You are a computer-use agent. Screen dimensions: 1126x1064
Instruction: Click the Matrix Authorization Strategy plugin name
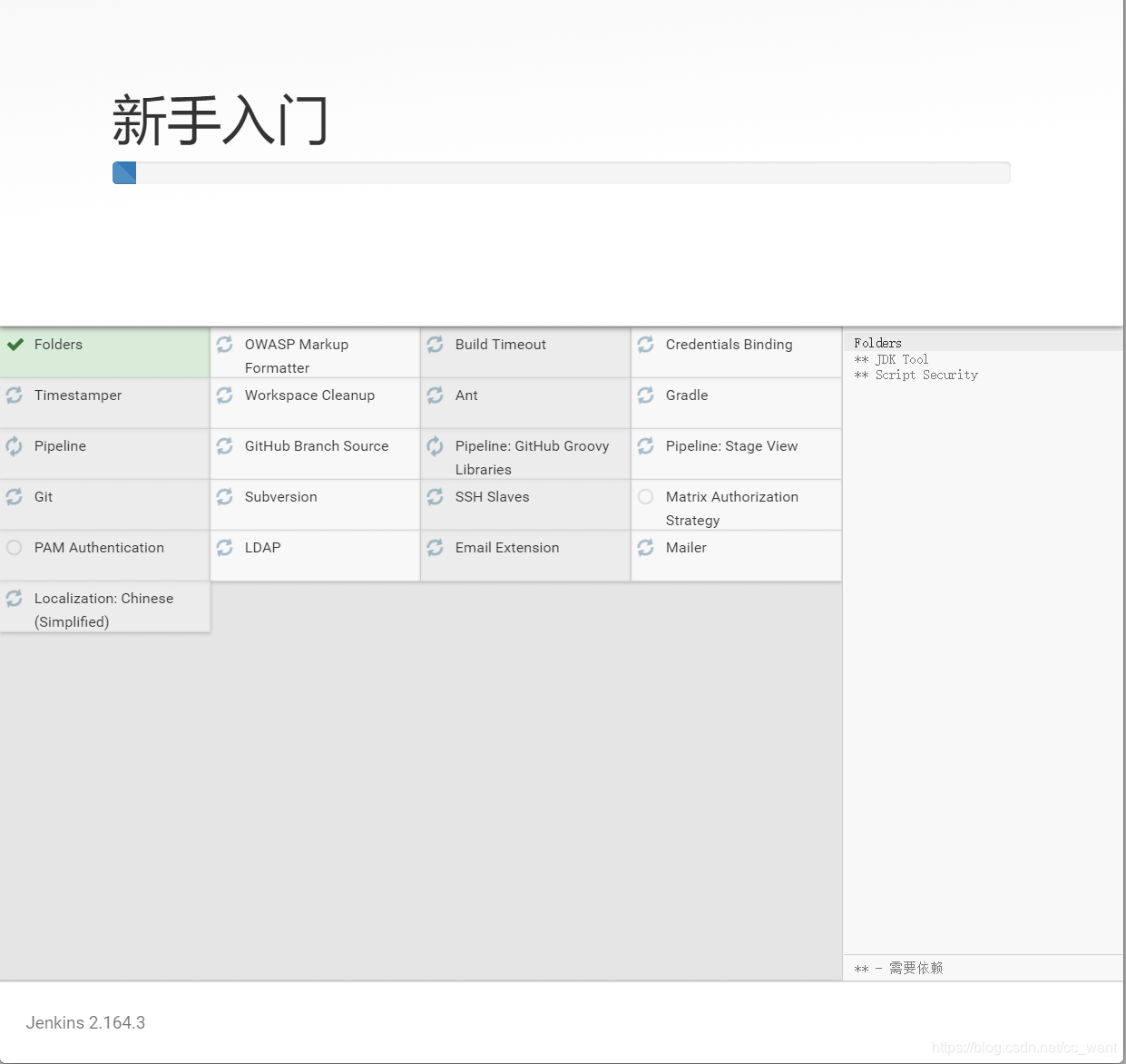click(732, 509)
